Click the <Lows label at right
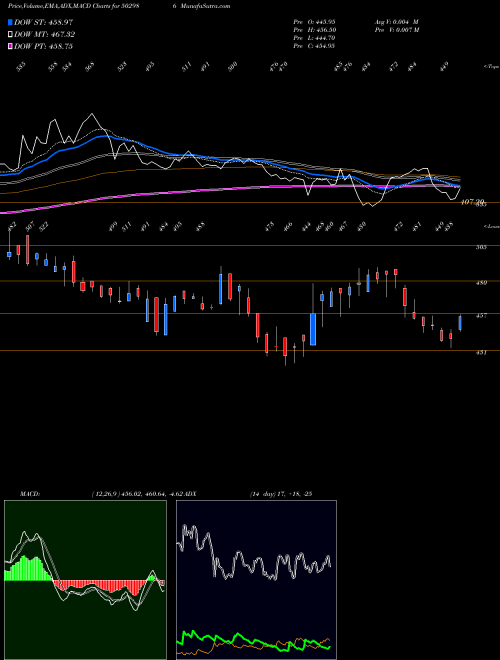This screenshot has width=500, height=660. (491, 226)
